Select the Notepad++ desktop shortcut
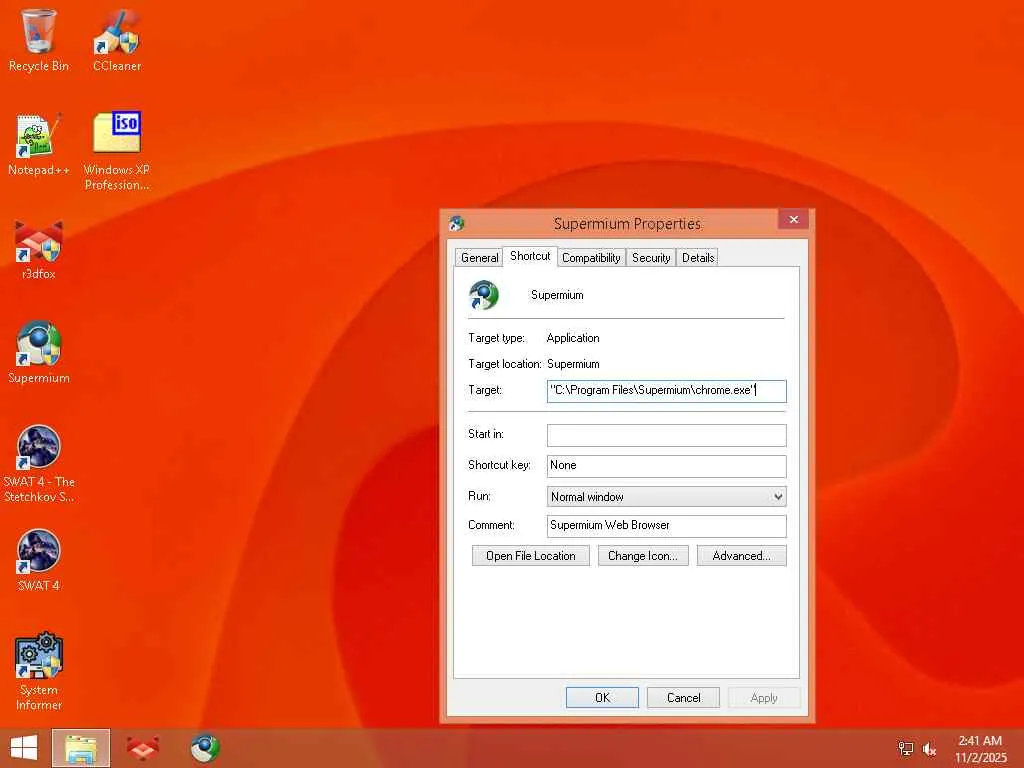1024x768 pixels. pyautogui.click(x=39, y=144)
